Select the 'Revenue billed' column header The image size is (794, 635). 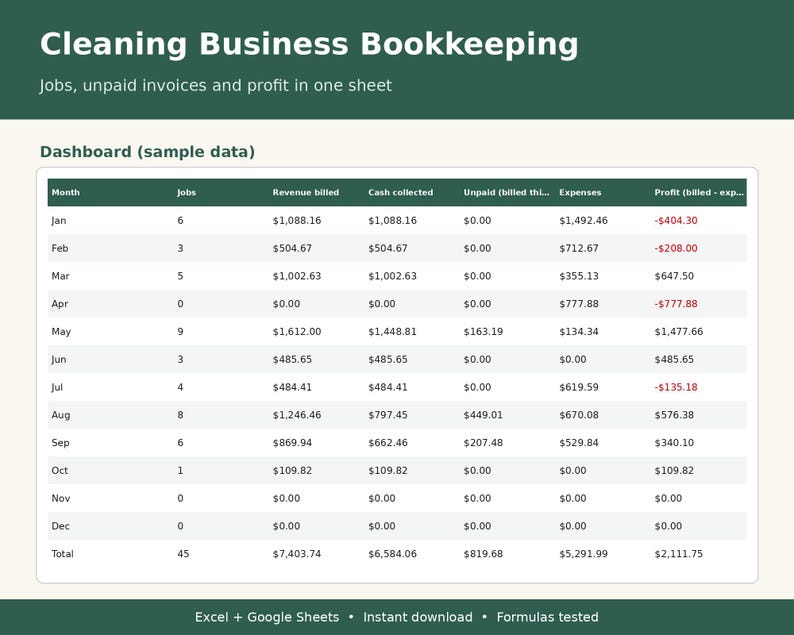point(306,192)
